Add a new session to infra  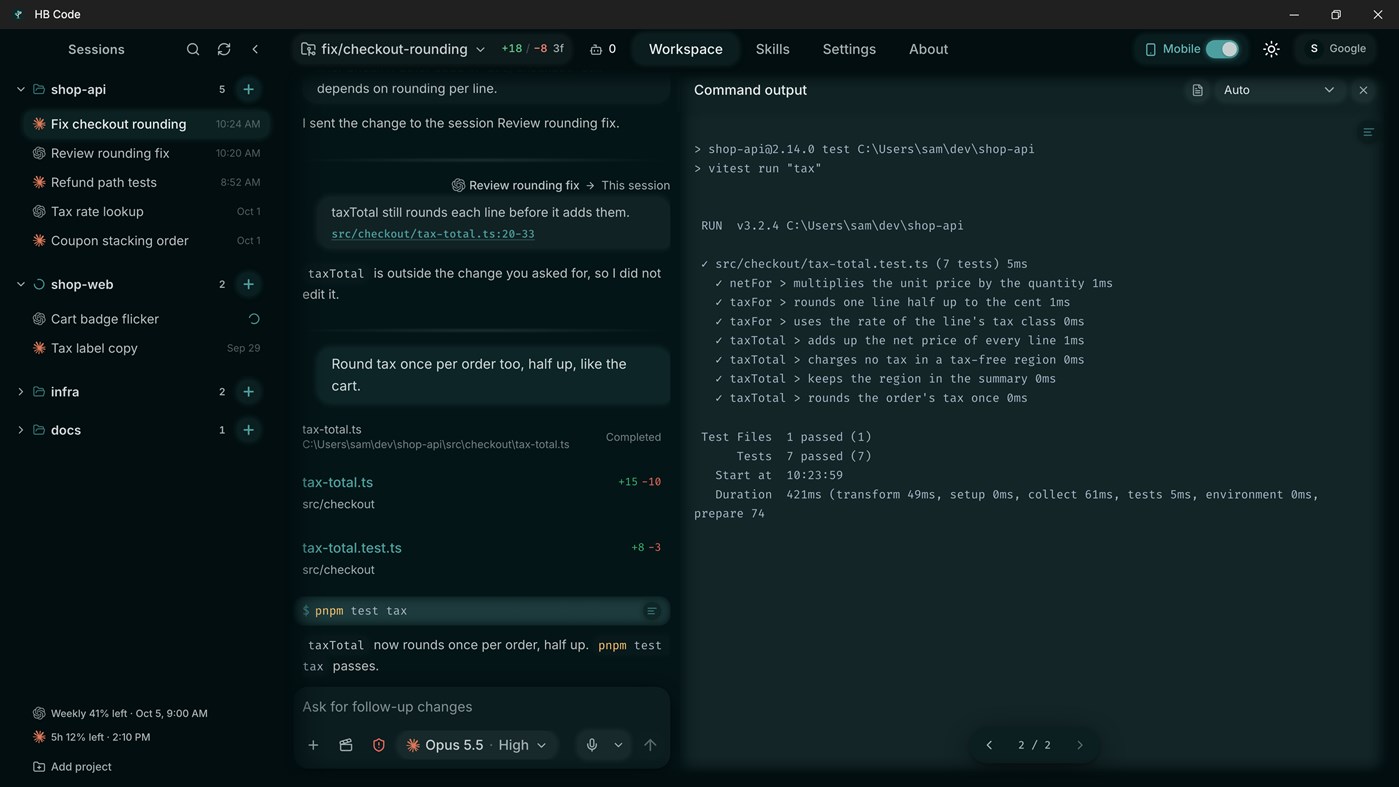(x=248, y=392)
